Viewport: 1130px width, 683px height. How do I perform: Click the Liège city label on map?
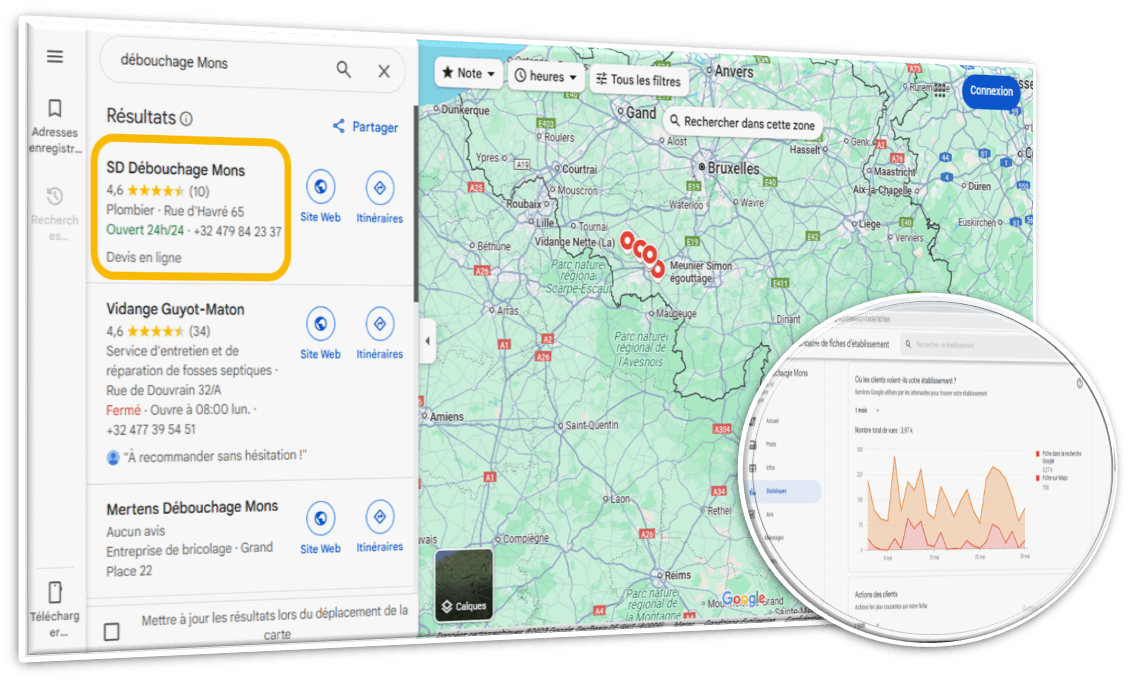click(869, 224)
